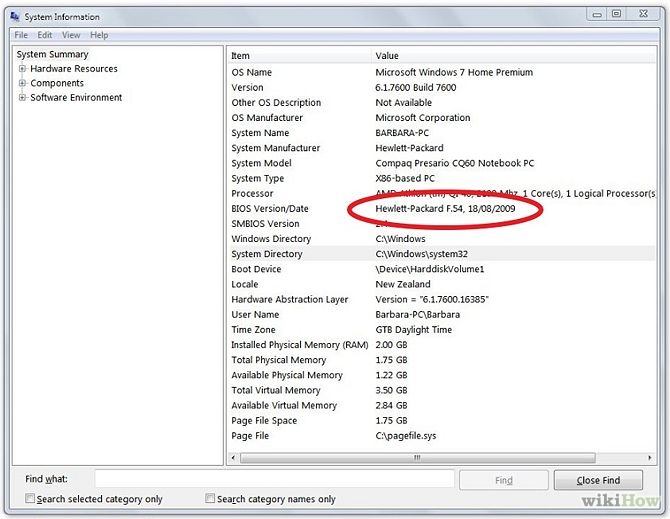670x519 pixels.
Task: Select the System Directory row
Action: (442, 254)
